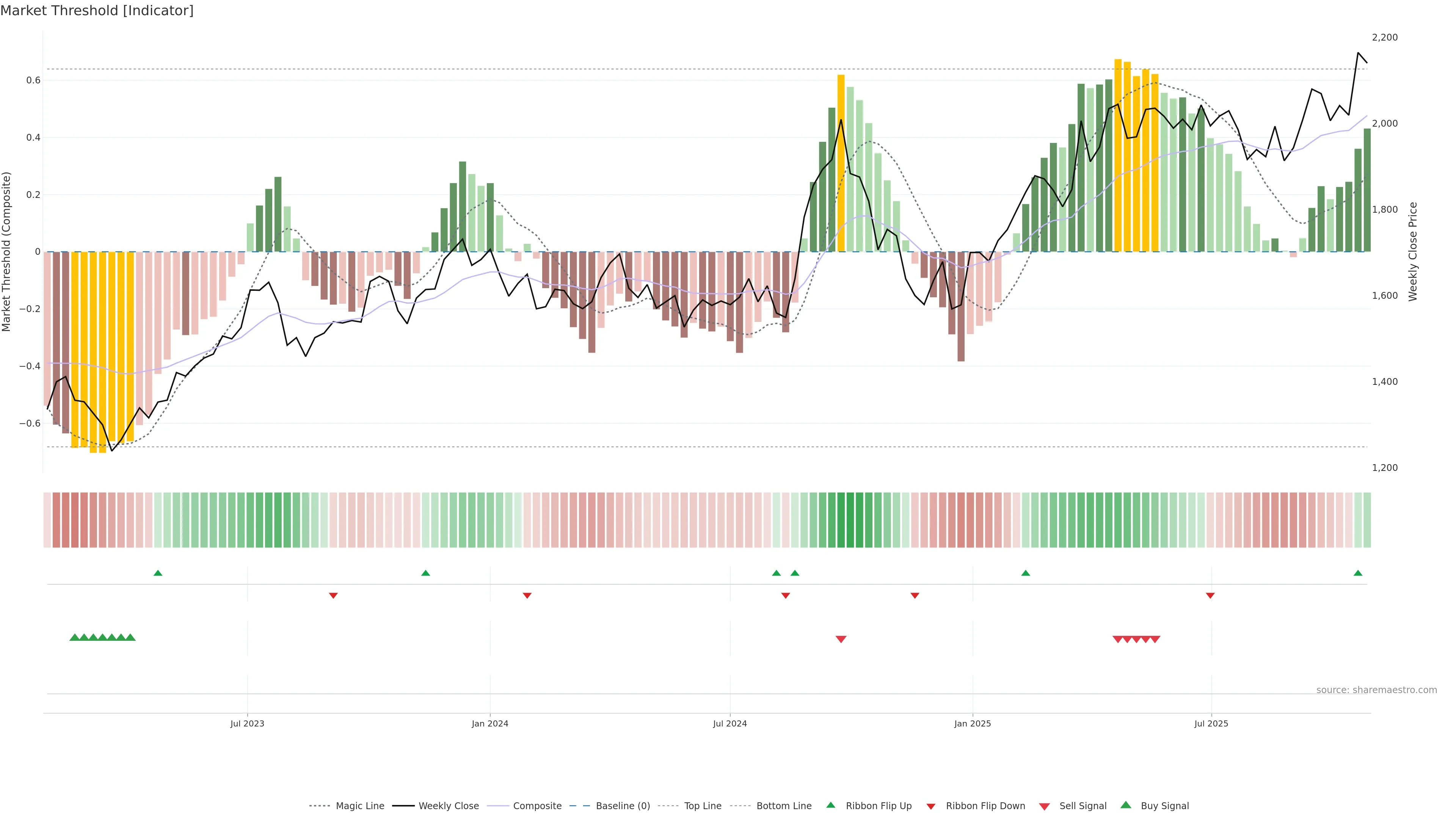Click the Jul 2023 x-axis label
This screenshot has width=1456, height=819.
(247, 723)
